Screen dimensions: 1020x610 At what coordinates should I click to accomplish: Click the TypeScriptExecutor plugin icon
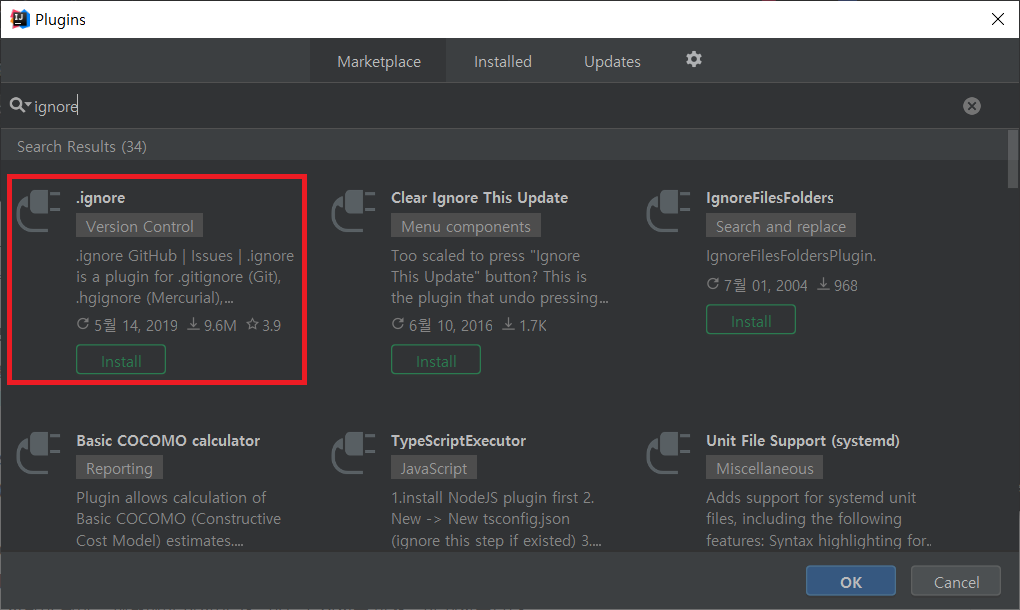tap(353, 453)
